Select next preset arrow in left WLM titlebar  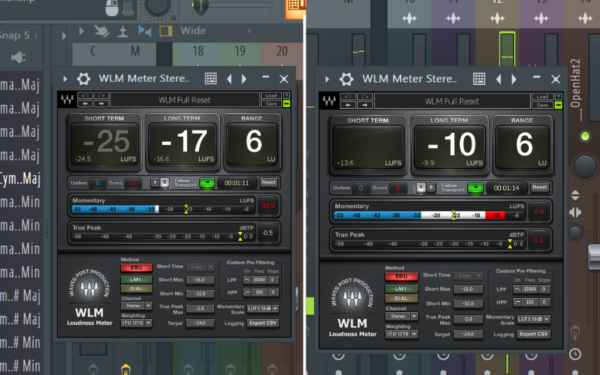(x=244, y=79)
